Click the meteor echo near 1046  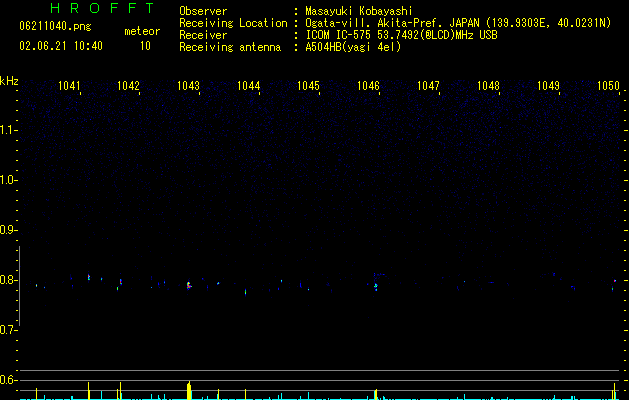pos(376,286)
